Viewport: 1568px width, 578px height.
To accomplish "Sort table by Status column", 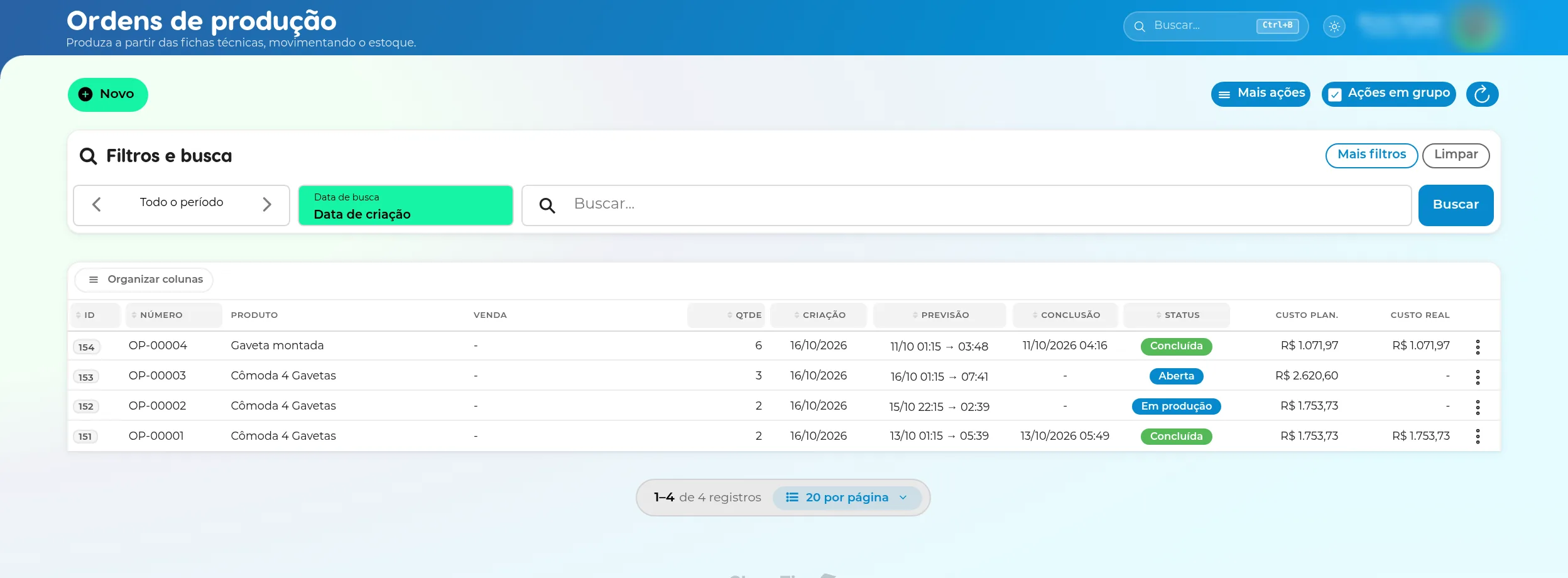I will pyautogui.click(x=1177, y=315).
